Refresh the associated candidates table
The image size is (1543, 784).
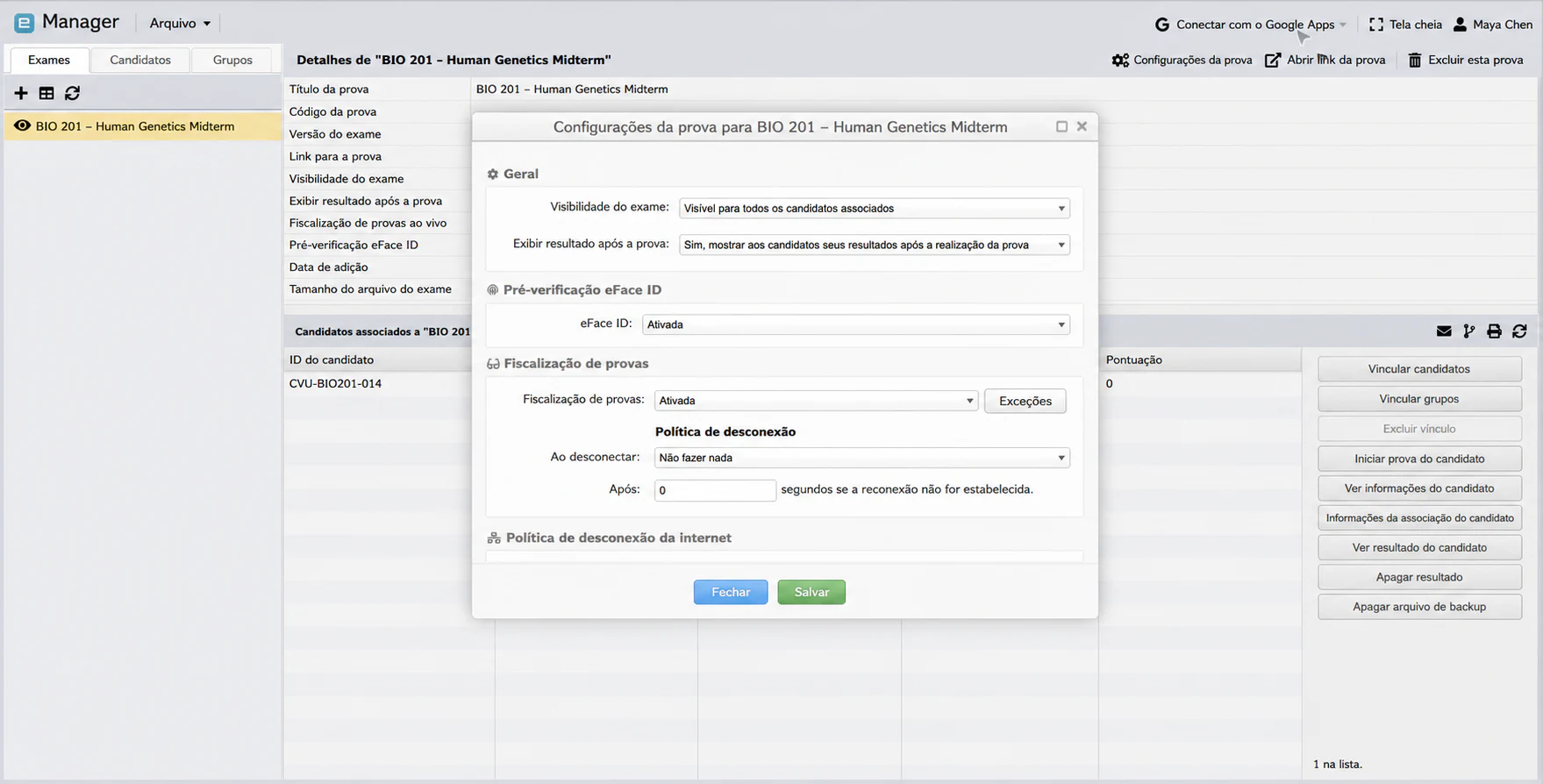[1520, 331]
